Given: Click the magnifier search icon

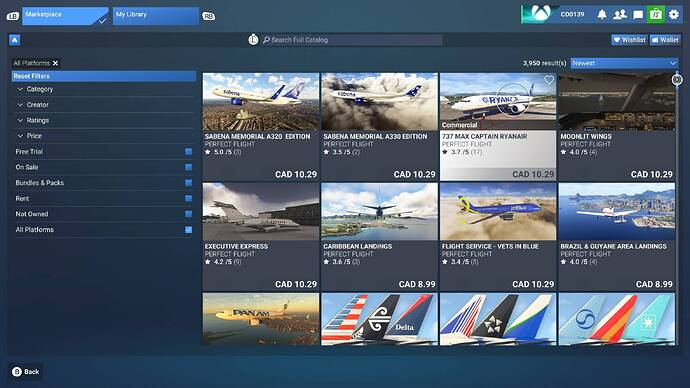Looking at the screenshot, I should coord(266,40).
